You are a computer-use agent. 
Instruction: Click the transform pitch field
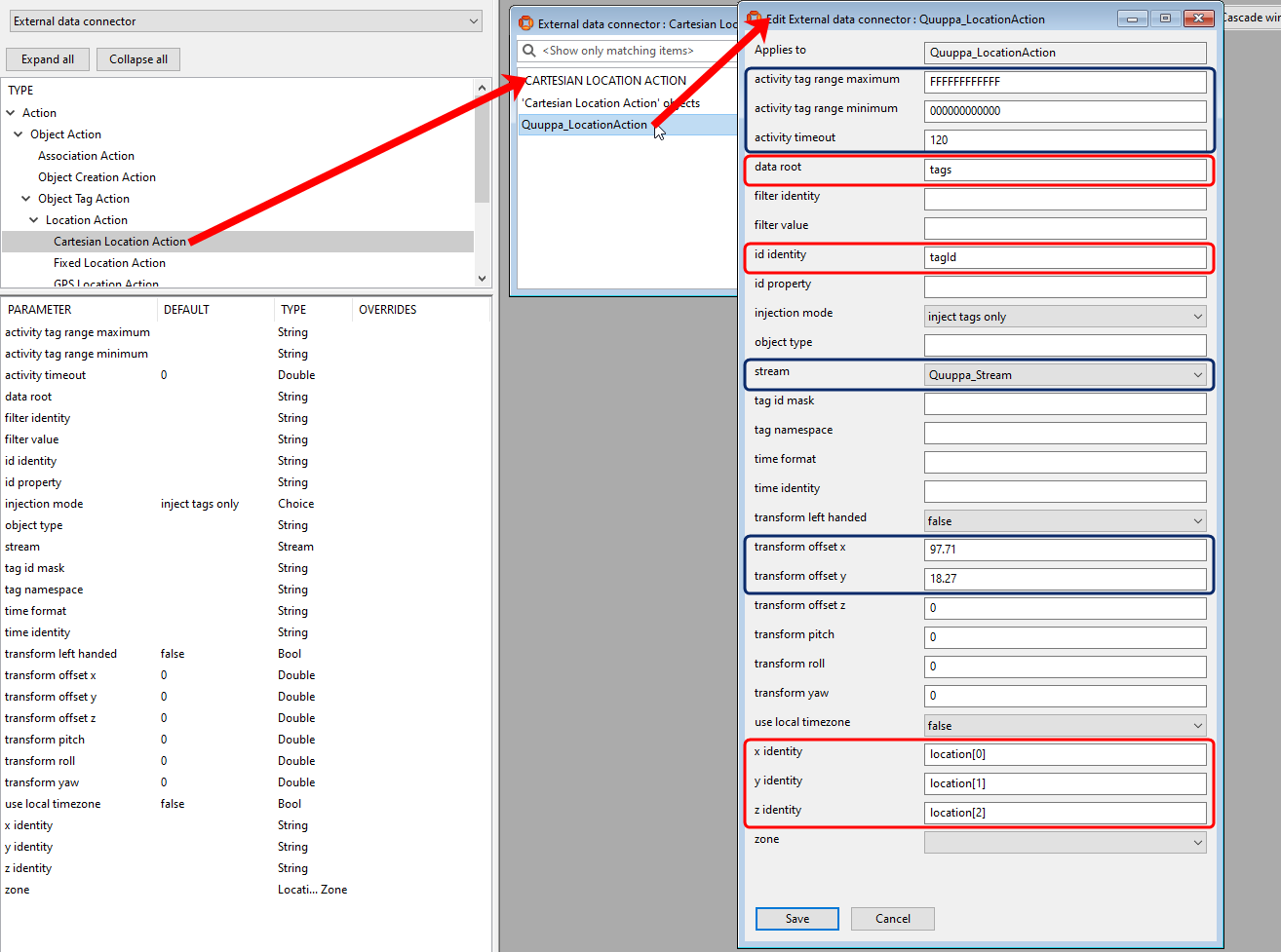(x=1065, y=637)
